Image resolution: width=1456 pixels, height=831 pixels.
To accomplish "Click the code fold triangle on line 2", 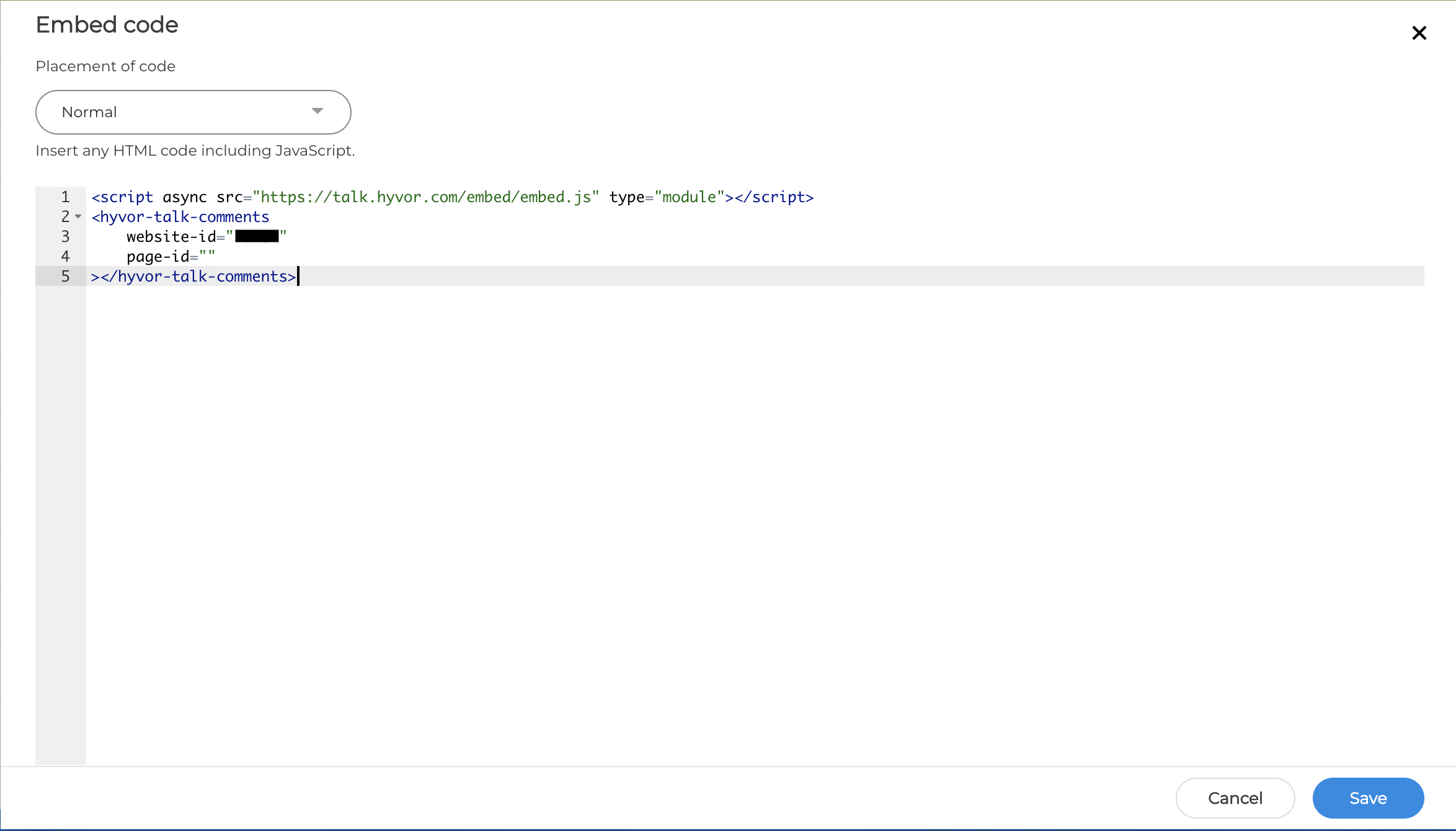I will pyautogui.click(x=78, y=216).
